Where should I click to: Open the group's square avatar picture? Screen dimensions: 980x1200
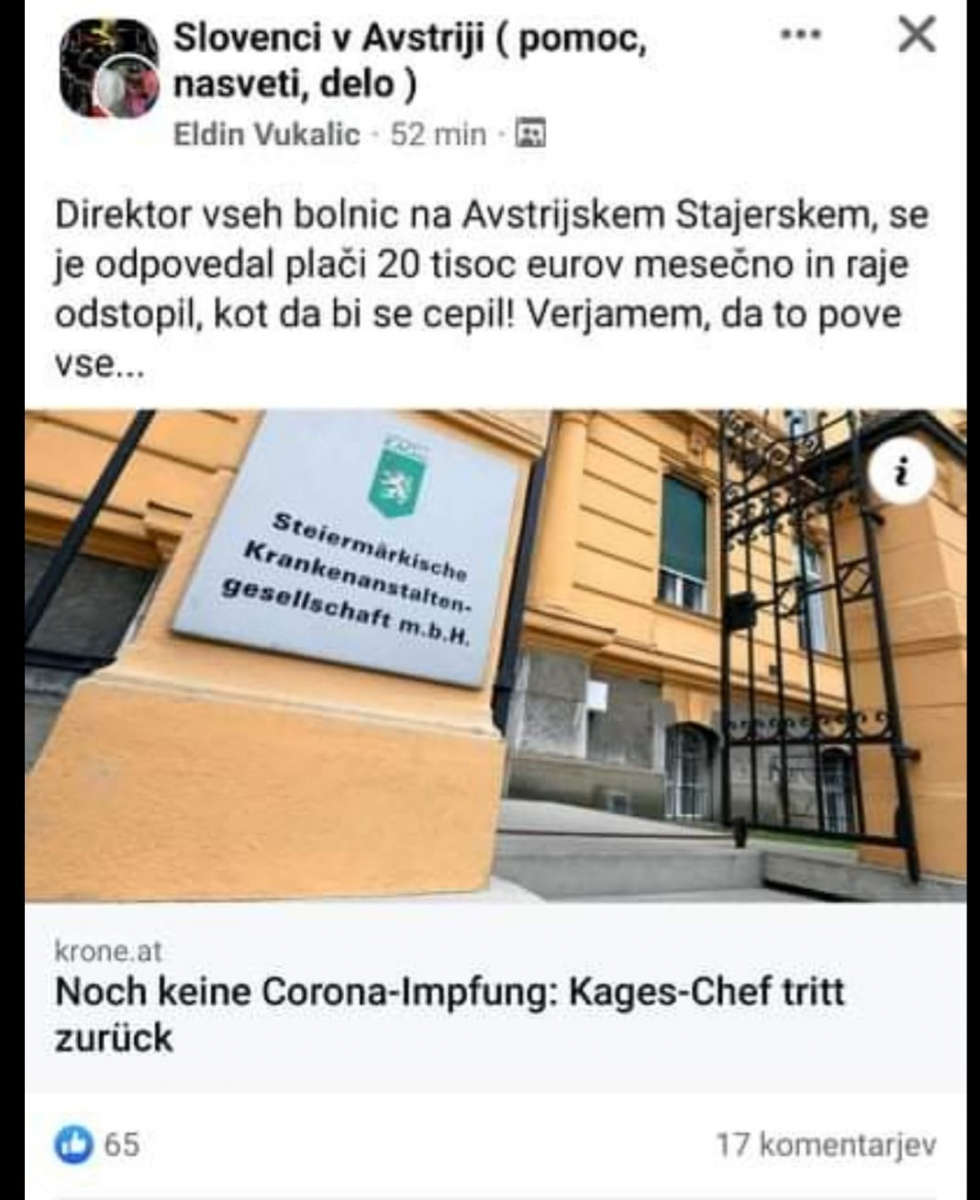click(x=108, y=69)
